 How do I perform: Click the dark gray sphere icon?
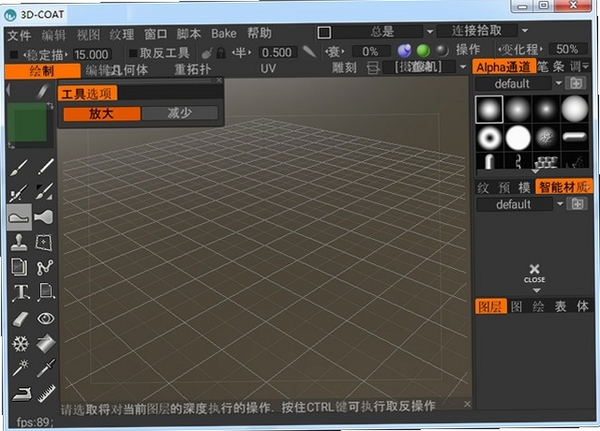point(442,51)
